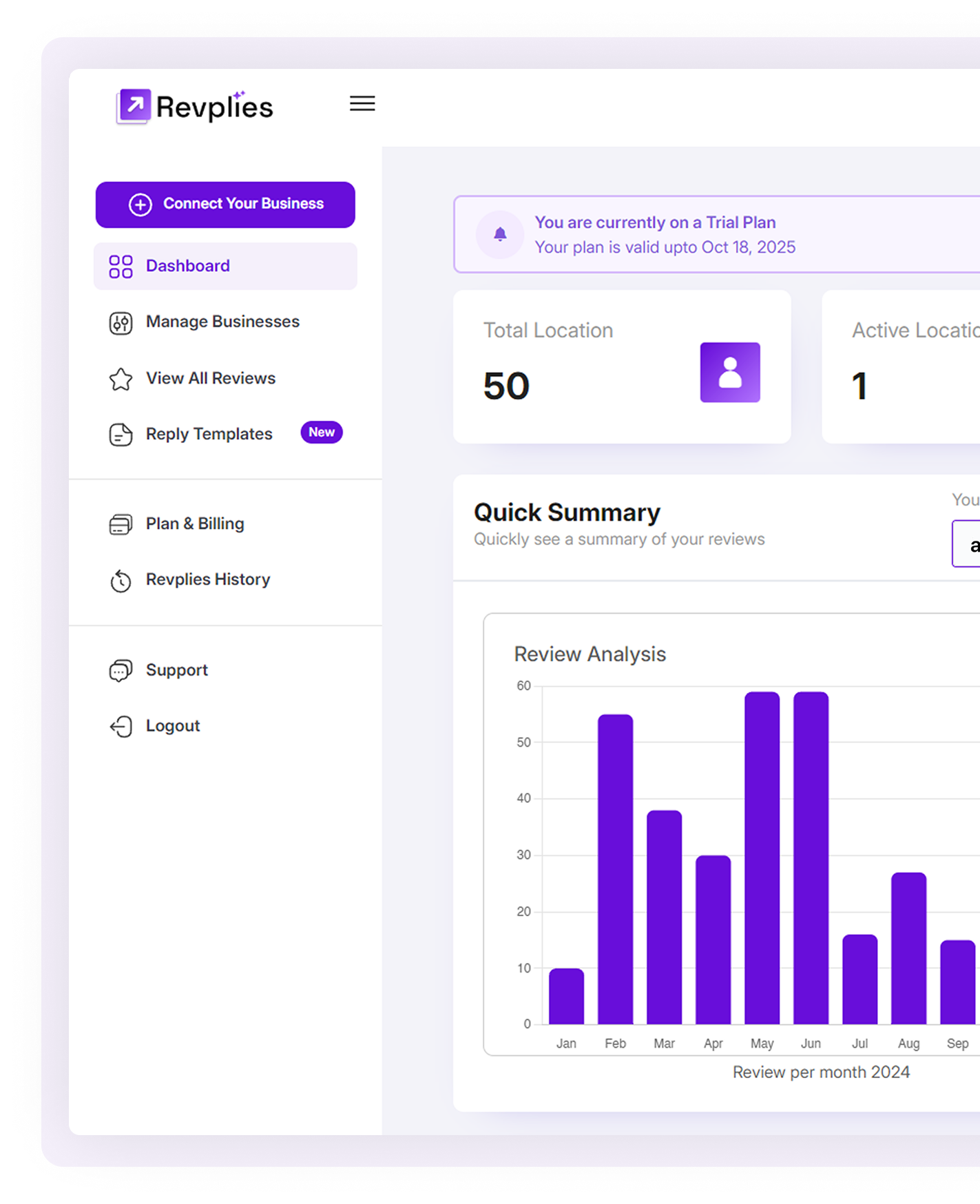Open the dropdown beside Quick Summary
Image resolution: width=980 pixels, height=1204 pixels.
pos(967,544)
